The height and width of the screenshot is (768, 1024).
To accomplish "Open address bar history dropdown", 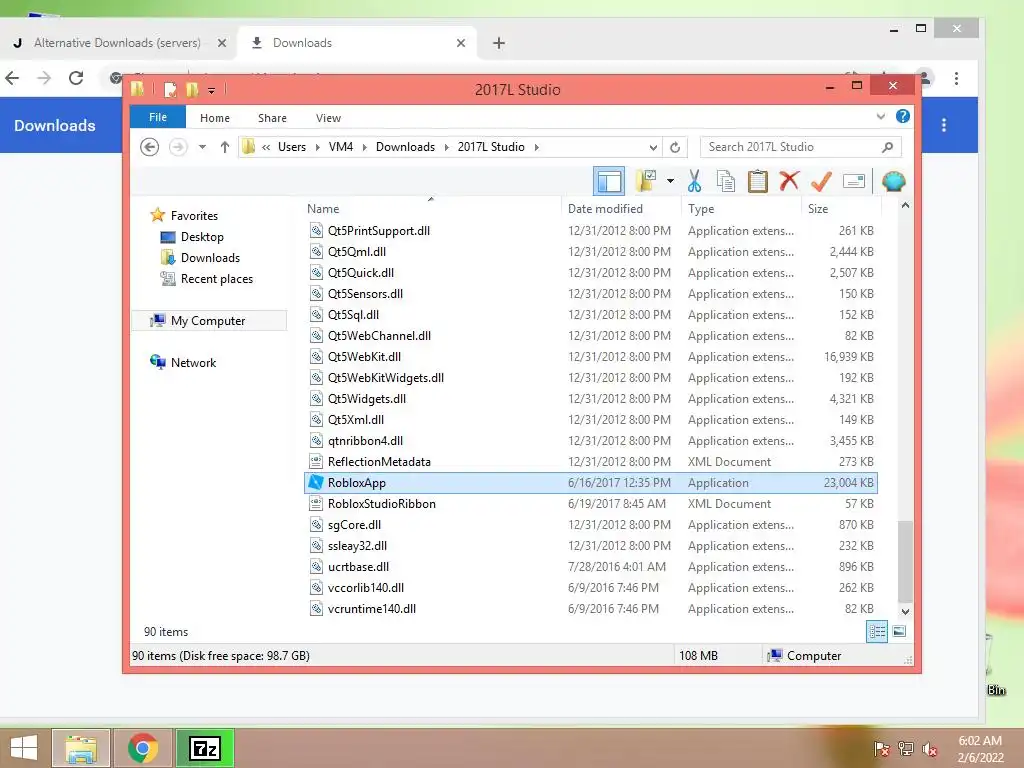I will click(x=652, y=147).
